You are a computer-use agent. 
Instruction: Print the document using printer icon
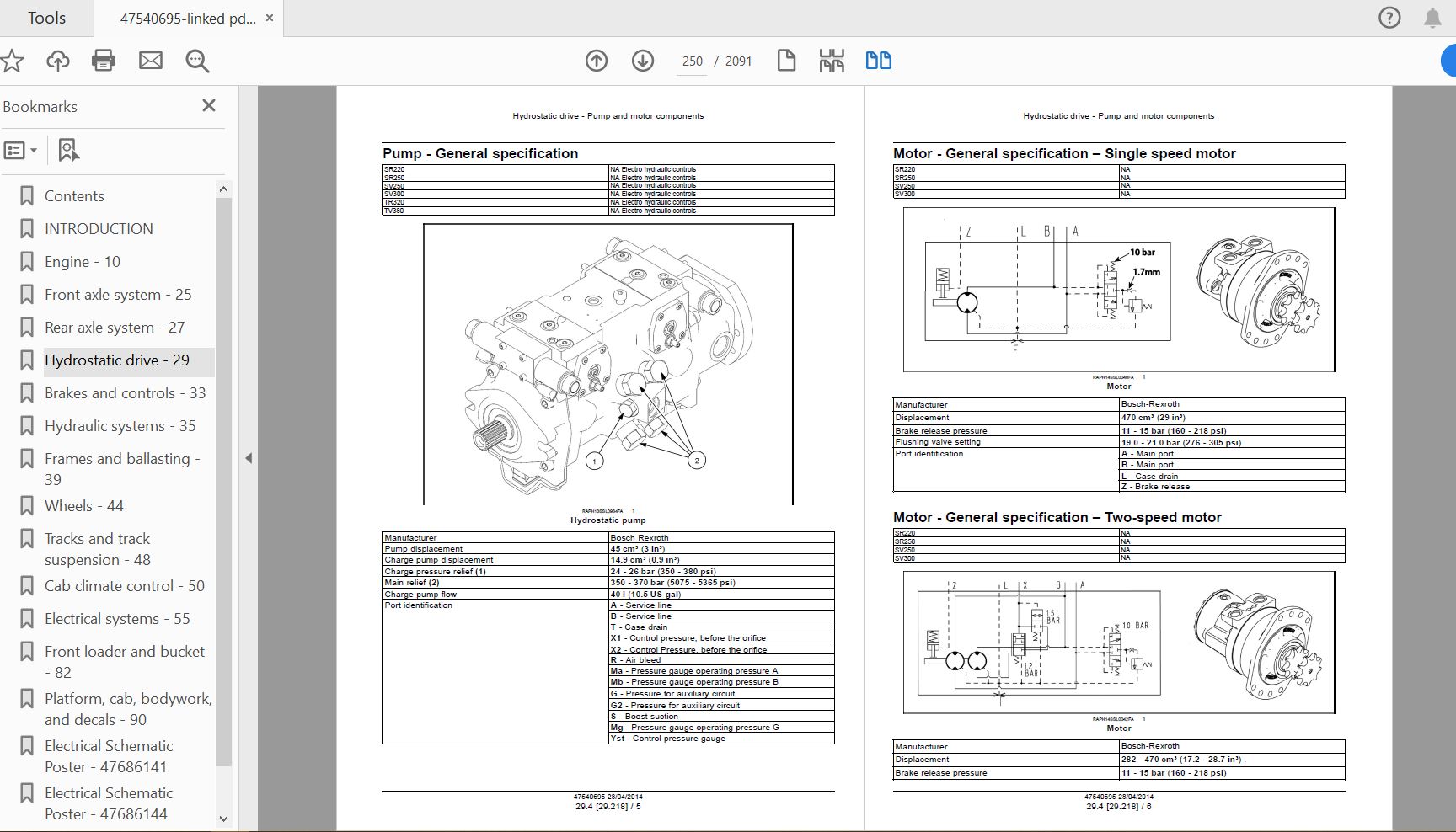click(x=104, y=61)
